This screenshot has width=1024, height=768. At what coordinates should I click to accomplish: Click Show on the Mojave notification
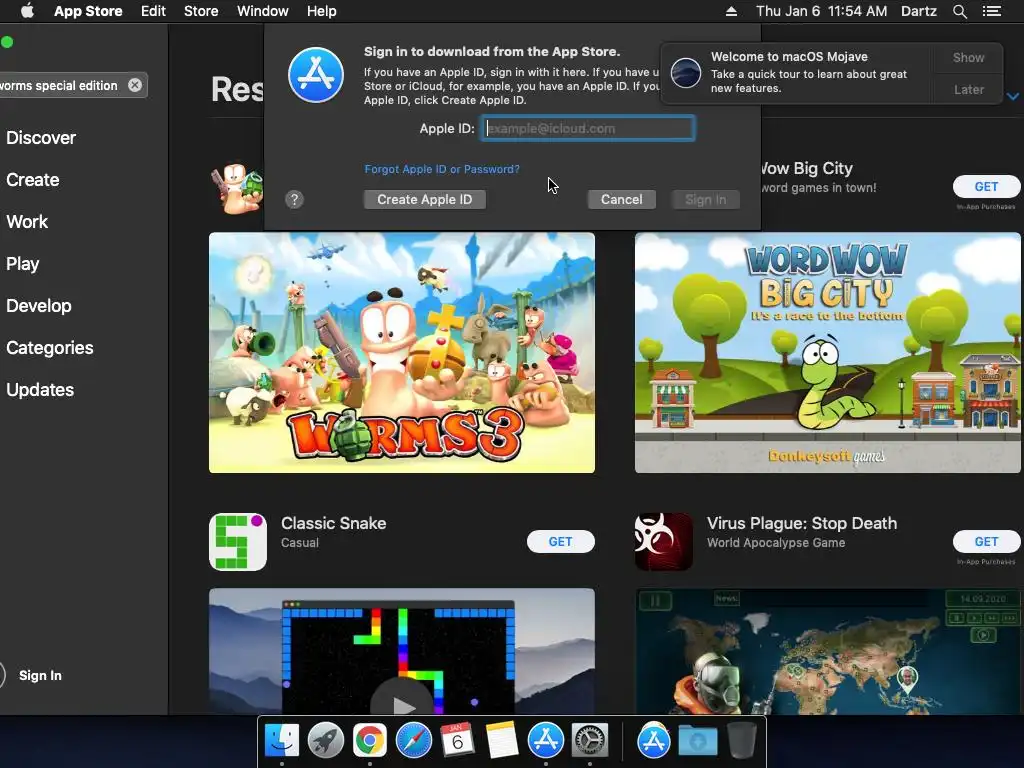(x=968, y=57)
